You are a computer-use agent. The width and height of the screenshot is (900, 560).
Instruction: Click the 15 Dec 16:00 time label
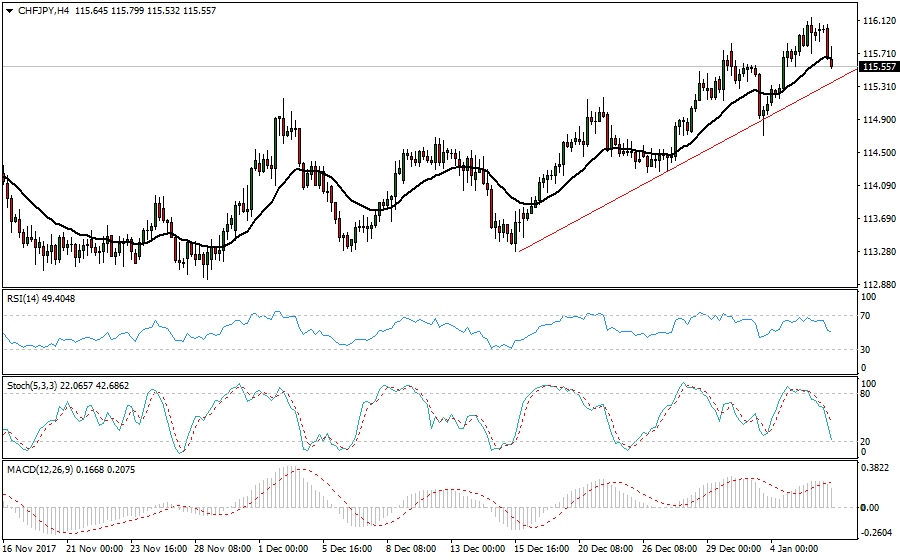[542, 549]
